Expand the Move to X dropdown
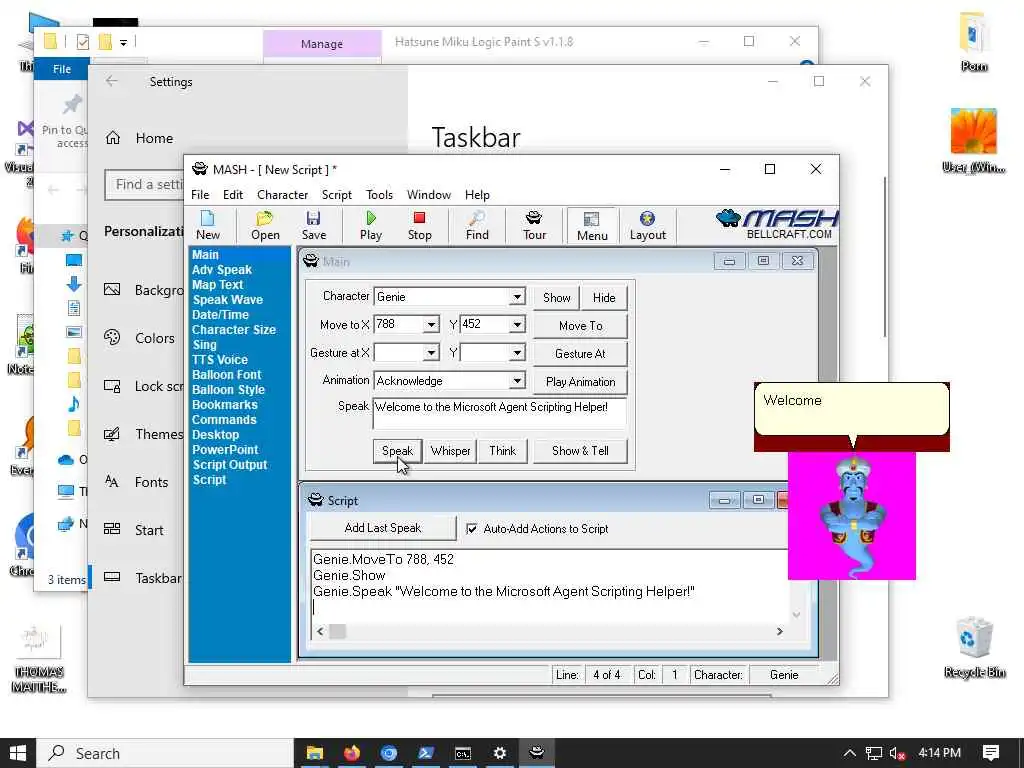The height and width of the screenshot is (768, 1024). click(431, 325)
